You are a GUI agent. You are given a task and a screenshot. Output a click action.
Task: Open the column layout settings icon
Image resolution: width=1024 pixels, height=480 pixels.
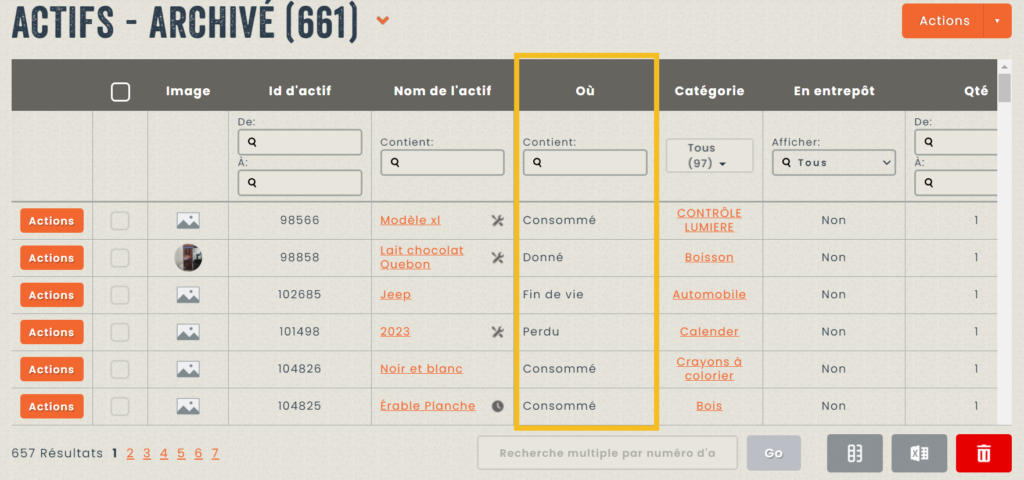tap(854, 453)
